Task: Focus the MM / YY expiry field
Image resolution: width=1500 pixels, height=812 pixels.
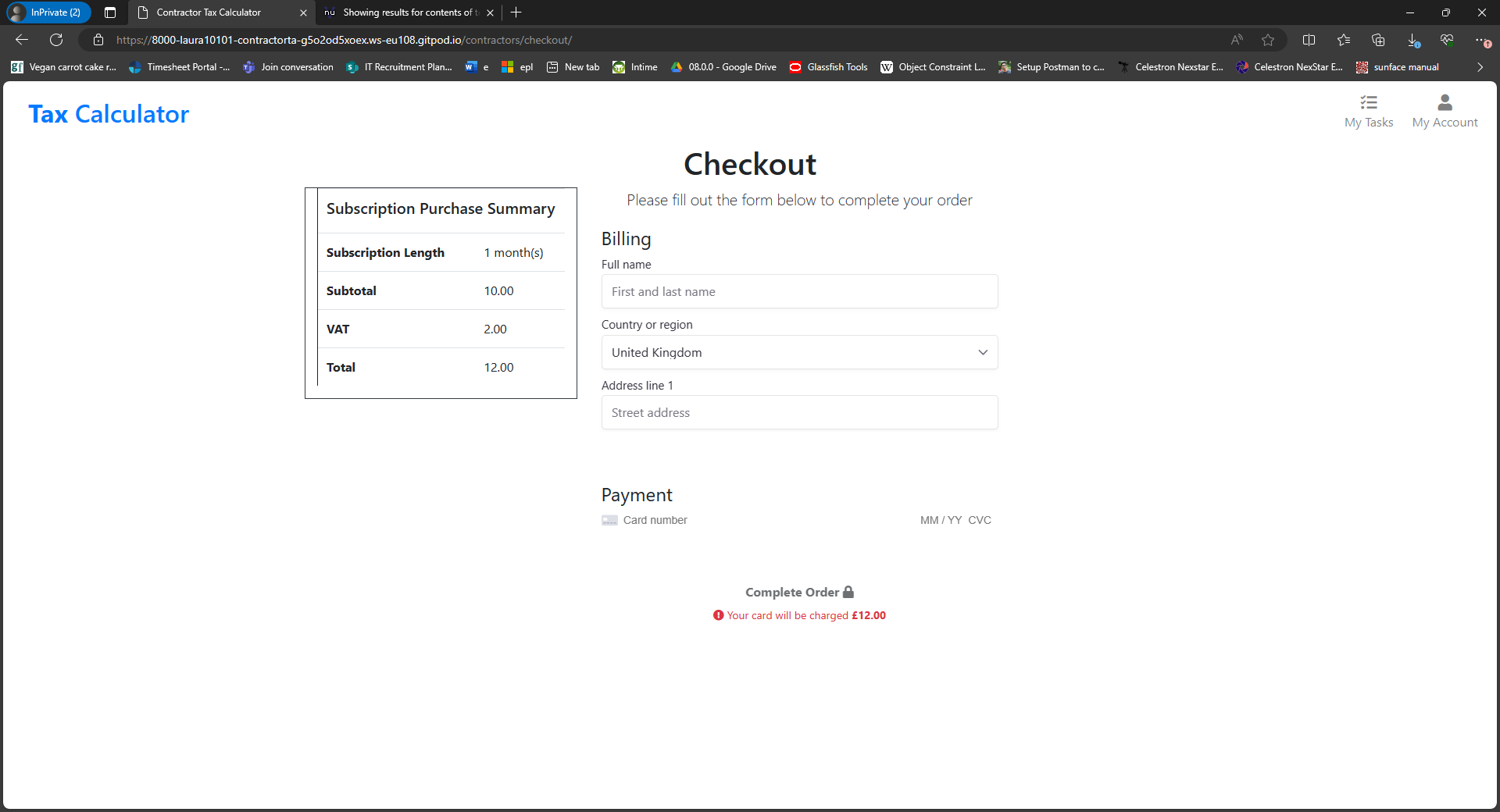Action: coord(941,520)
